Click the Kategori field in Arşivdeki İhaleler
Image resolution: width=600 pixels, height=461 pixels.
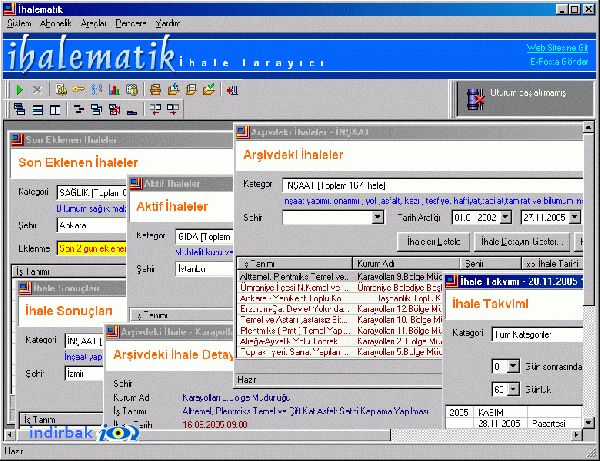432,186
